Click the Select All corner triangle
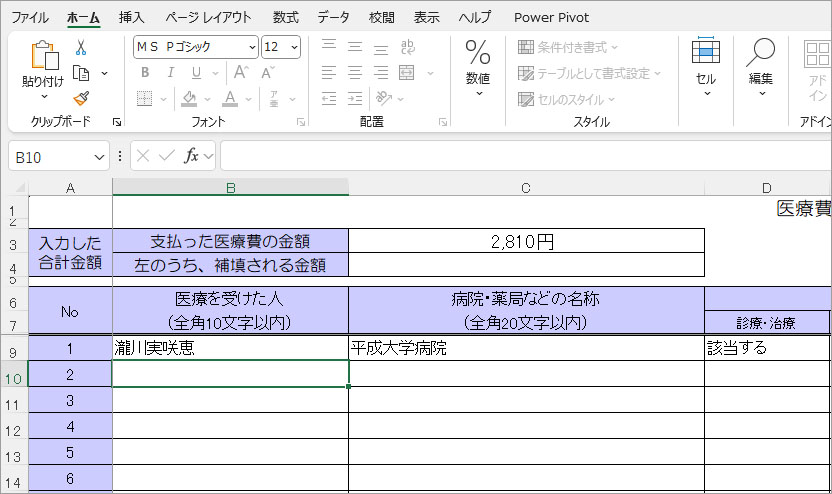The width and height of the screenshot is (832, 494). [x=19, y=188]
